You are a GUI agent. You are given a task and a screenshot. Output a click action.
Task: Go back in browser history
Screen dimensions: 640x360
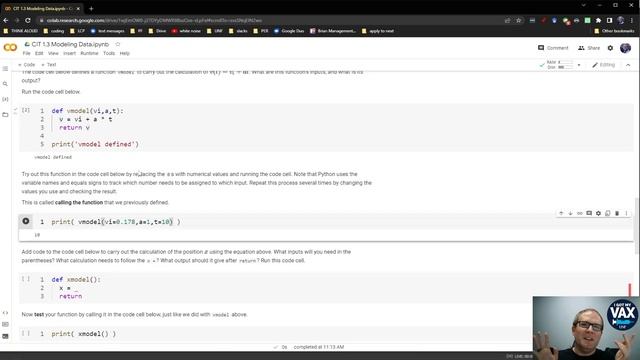(6, 20)
